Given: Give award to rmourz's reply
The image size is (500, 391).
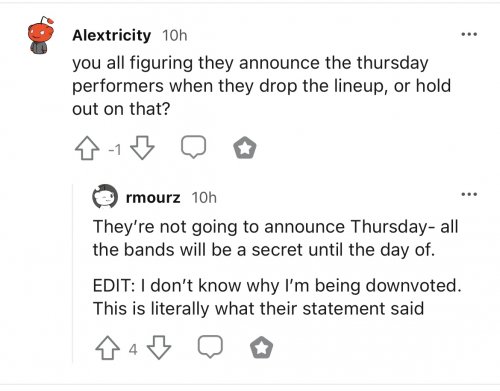Looking at the screenshot, I should [262, 348].
